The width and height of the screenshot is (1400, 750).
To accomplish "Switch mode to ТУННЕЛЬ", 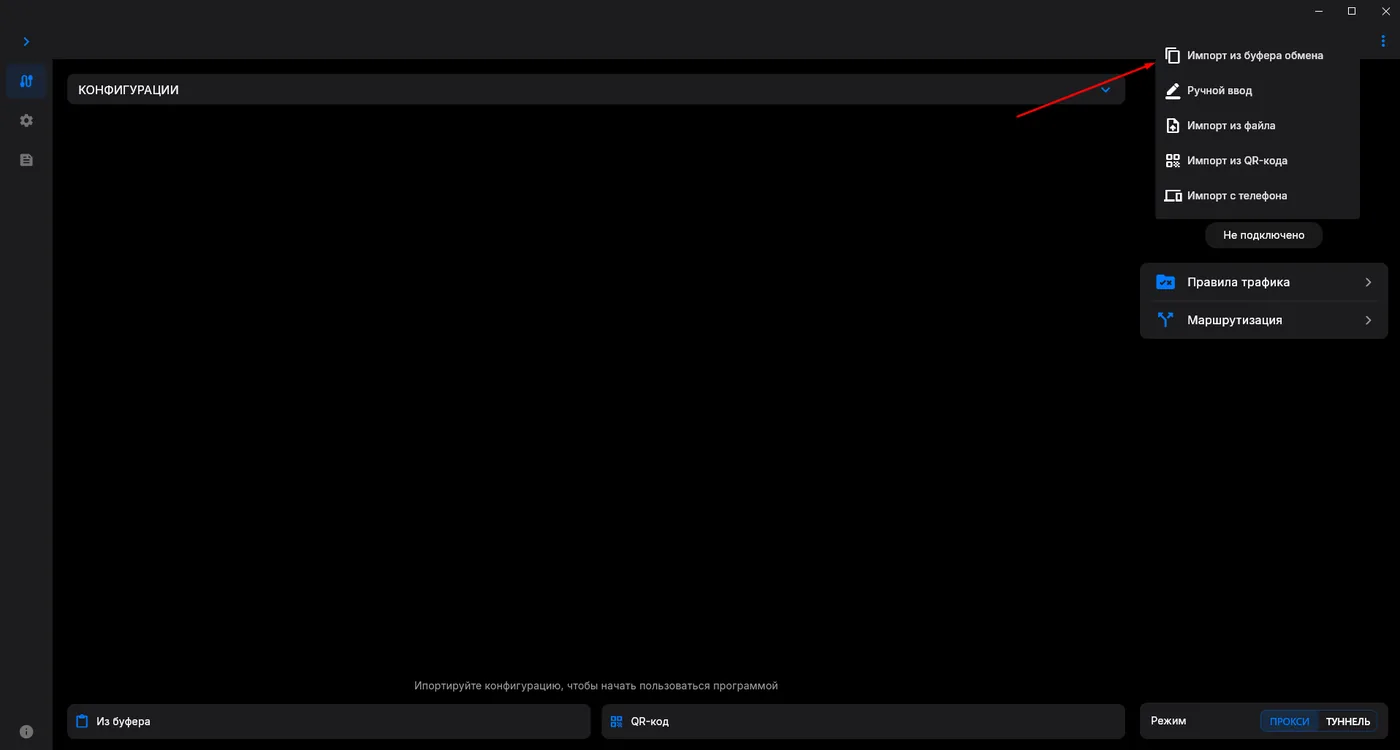I will tap(1348, 721).
